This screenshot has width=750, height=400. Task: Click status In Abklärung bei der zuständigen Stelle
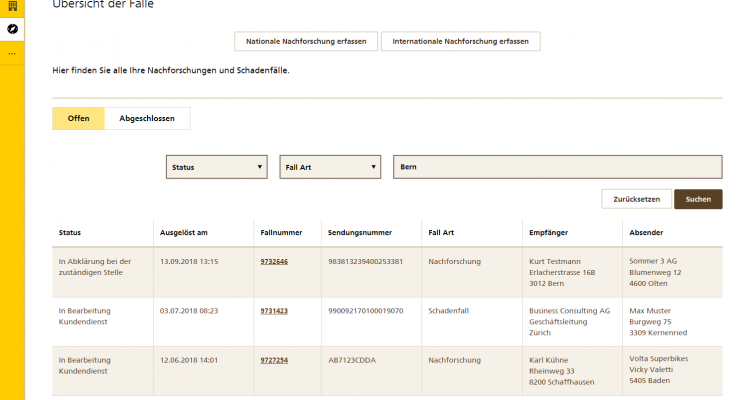(x=95, y=267)
